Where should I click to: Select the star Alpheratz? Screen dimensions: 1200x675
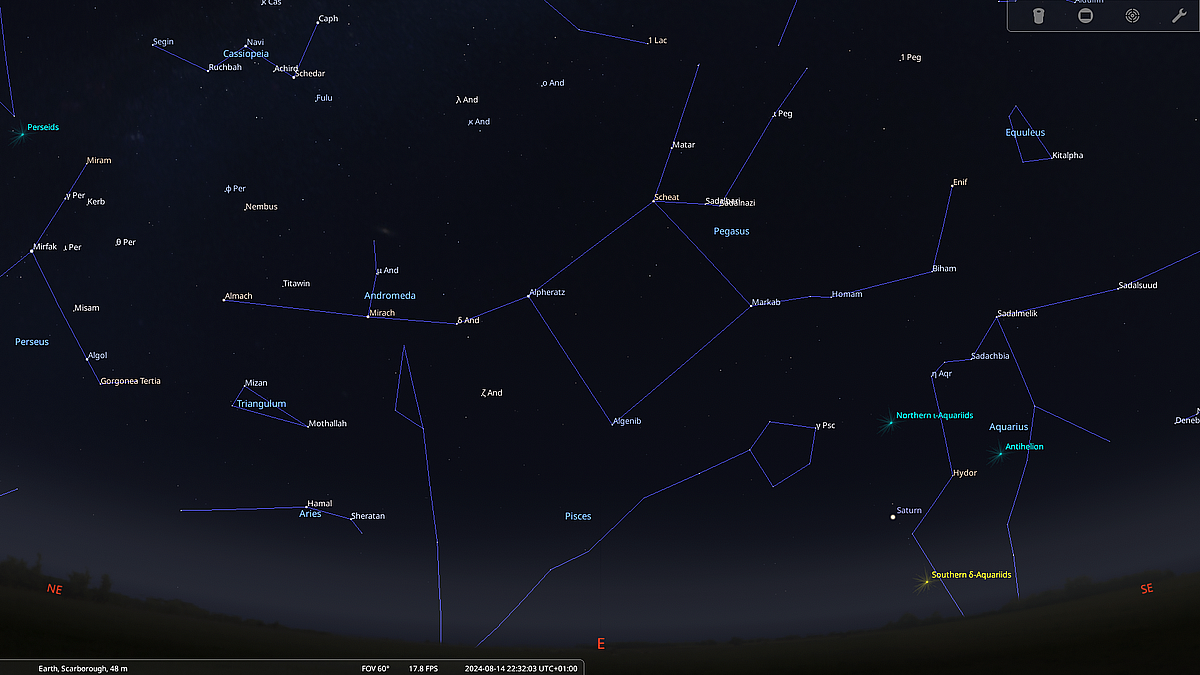point(528,296)
